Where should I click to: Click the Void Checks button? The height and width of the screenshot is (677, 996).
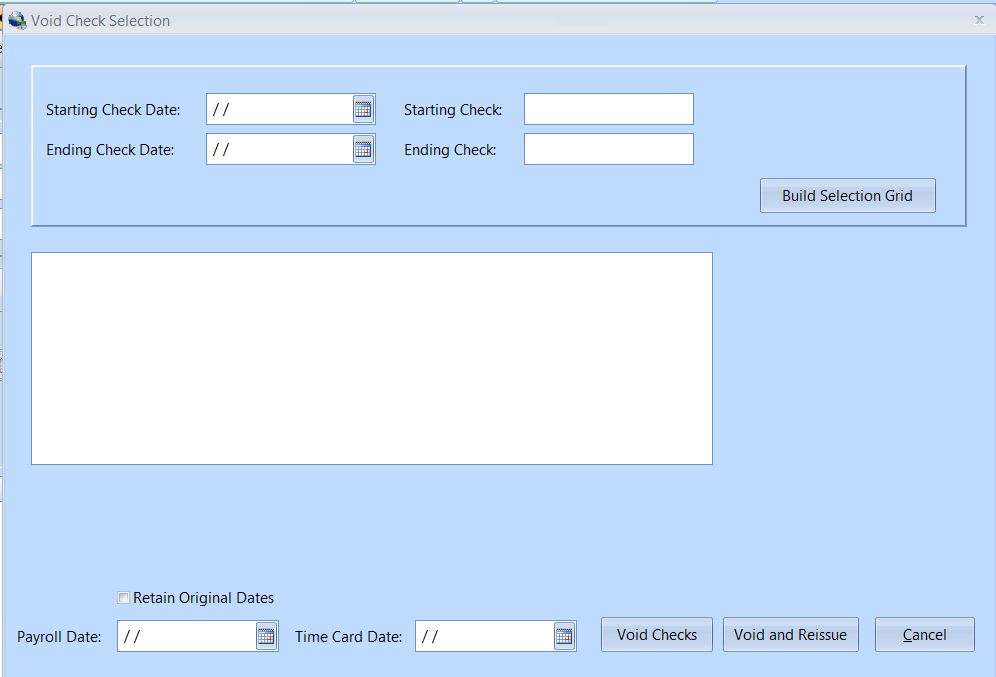[657, 634]
